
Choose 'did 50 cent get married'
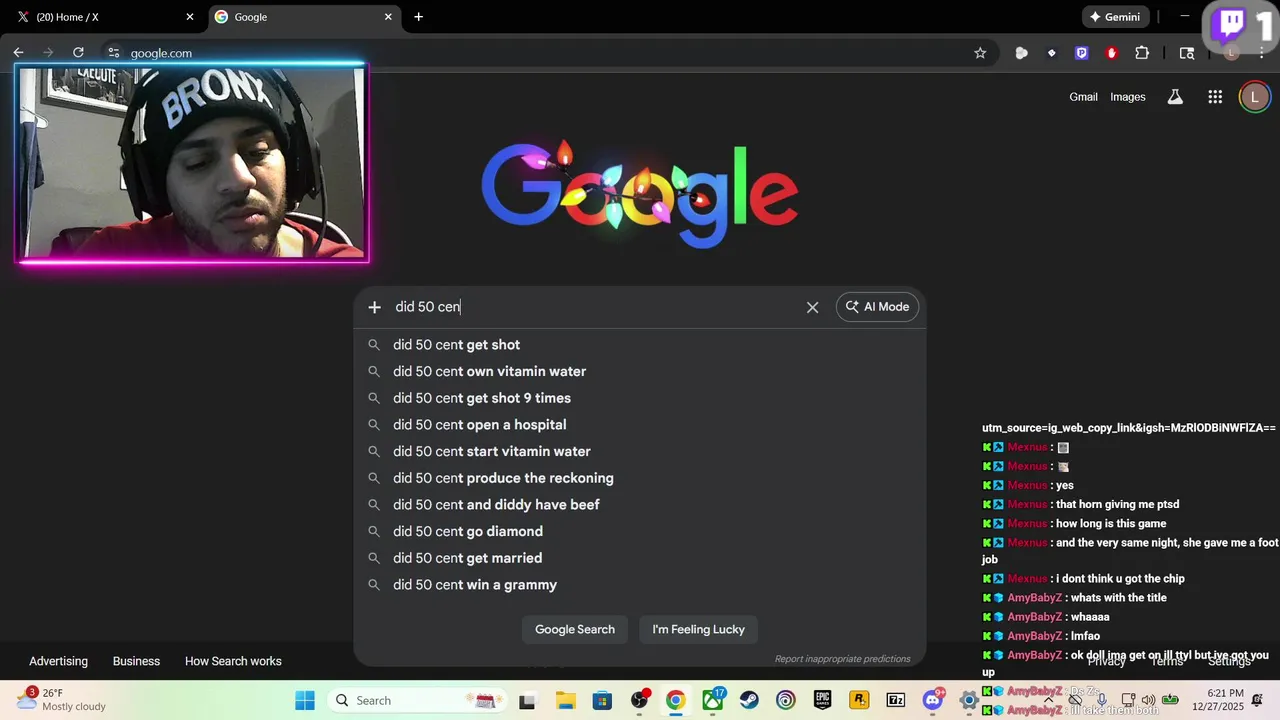(x=640, y=558)
